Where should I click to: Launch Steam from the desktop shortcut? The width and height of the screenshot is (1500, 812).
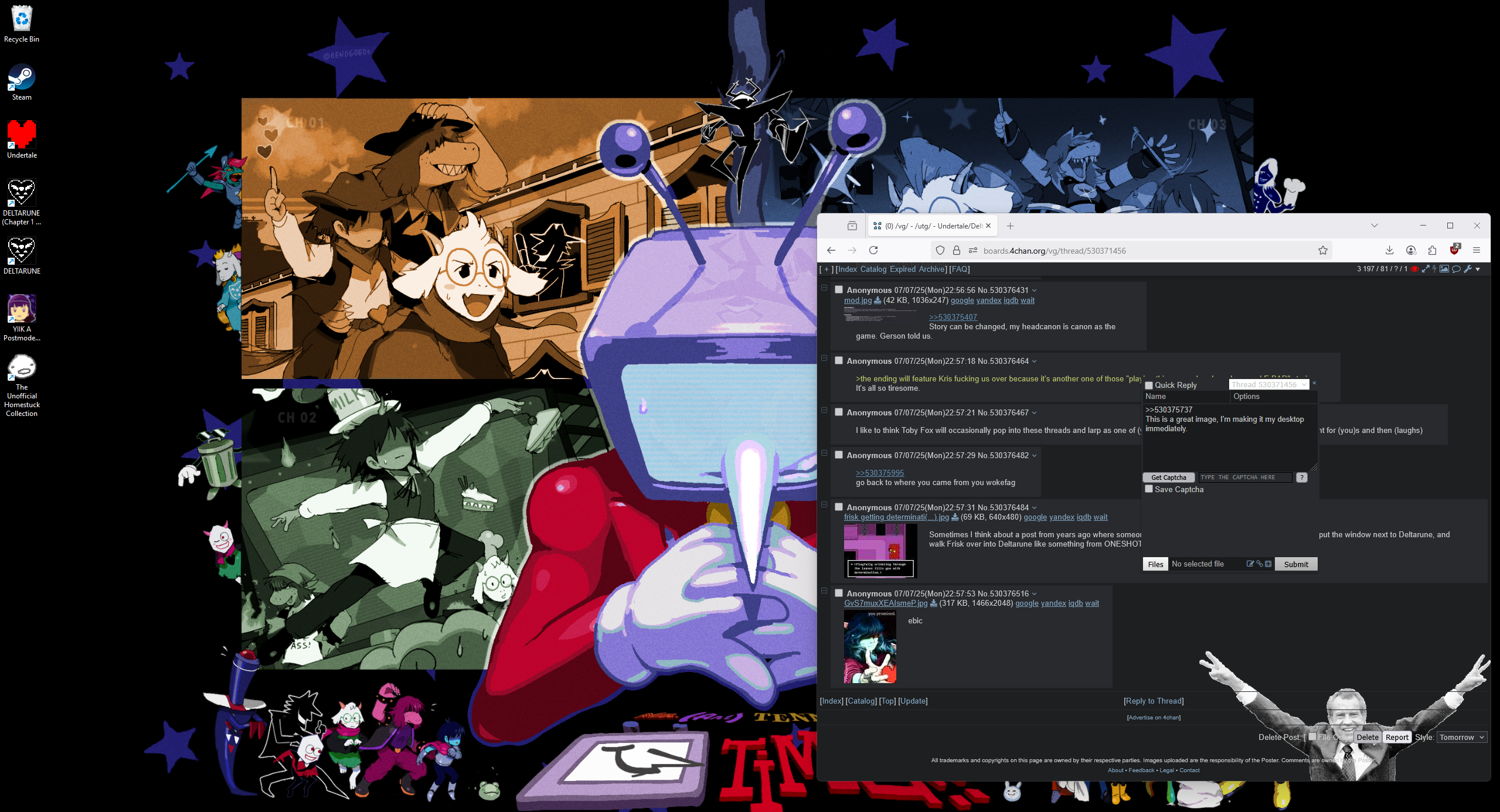pyautogui.click(x=22, y=83)
